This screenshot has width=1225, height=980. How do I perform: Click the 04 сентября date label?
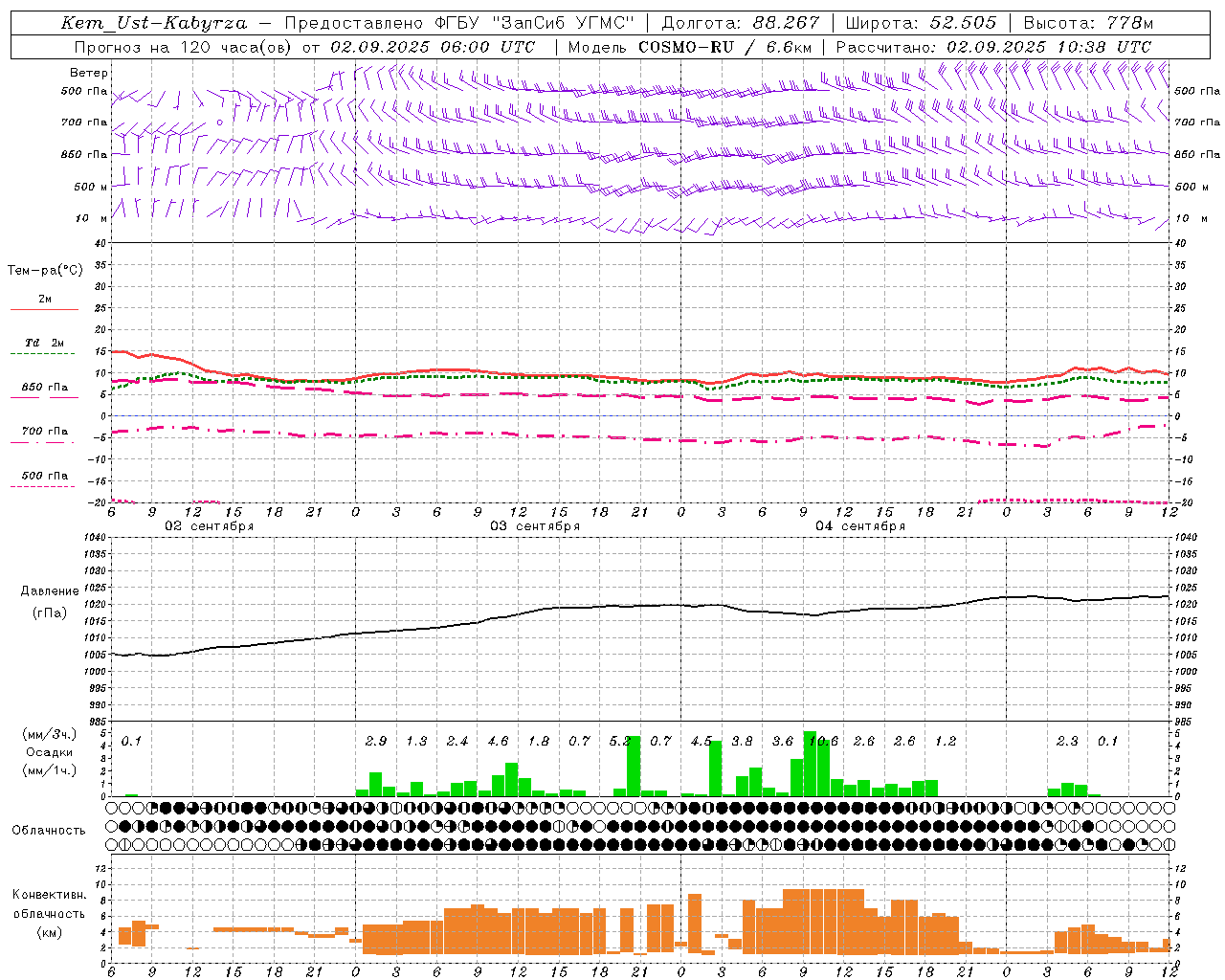coord(860,526)
